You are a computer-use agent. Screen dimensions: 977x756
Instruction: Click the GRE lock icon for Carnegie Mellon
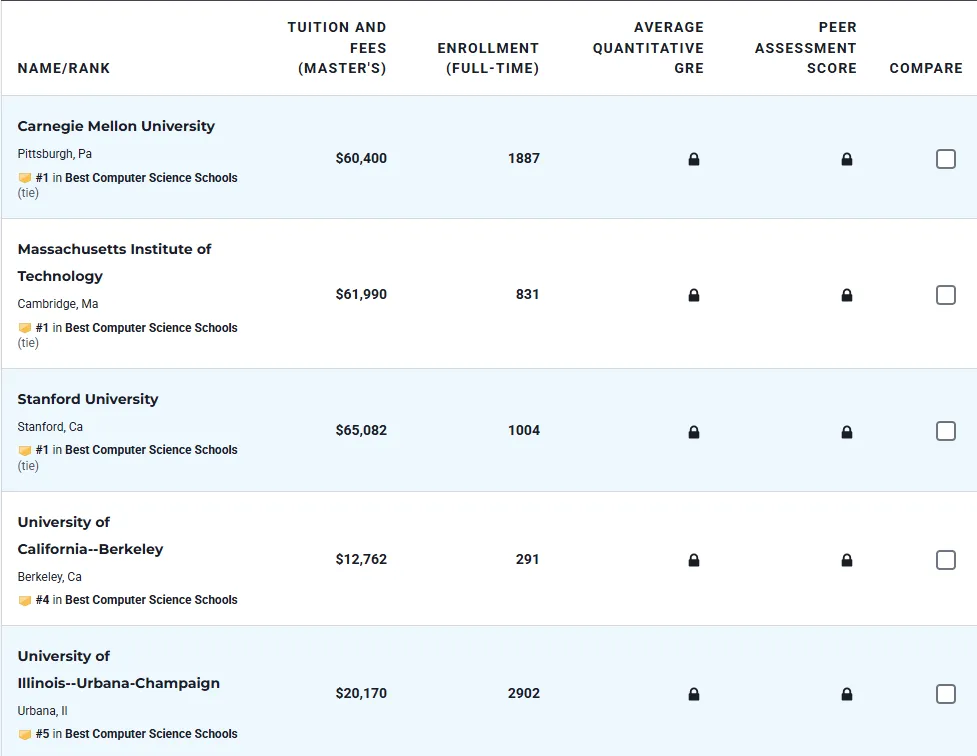694,159
